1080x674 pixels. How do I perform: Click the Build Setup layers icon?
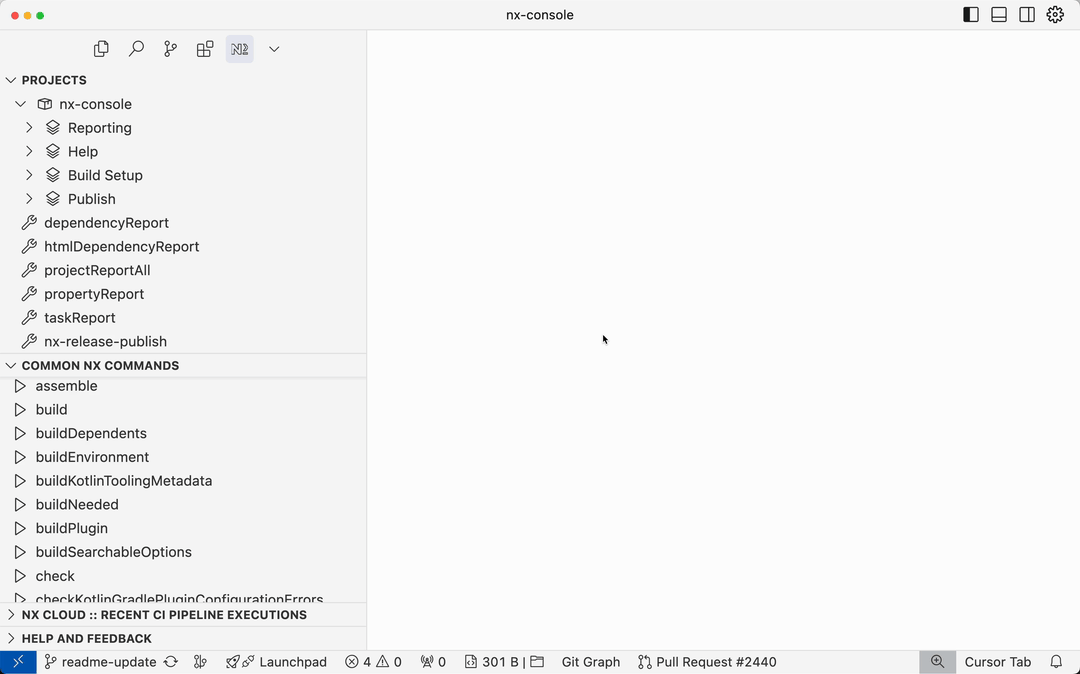point(53,175)
